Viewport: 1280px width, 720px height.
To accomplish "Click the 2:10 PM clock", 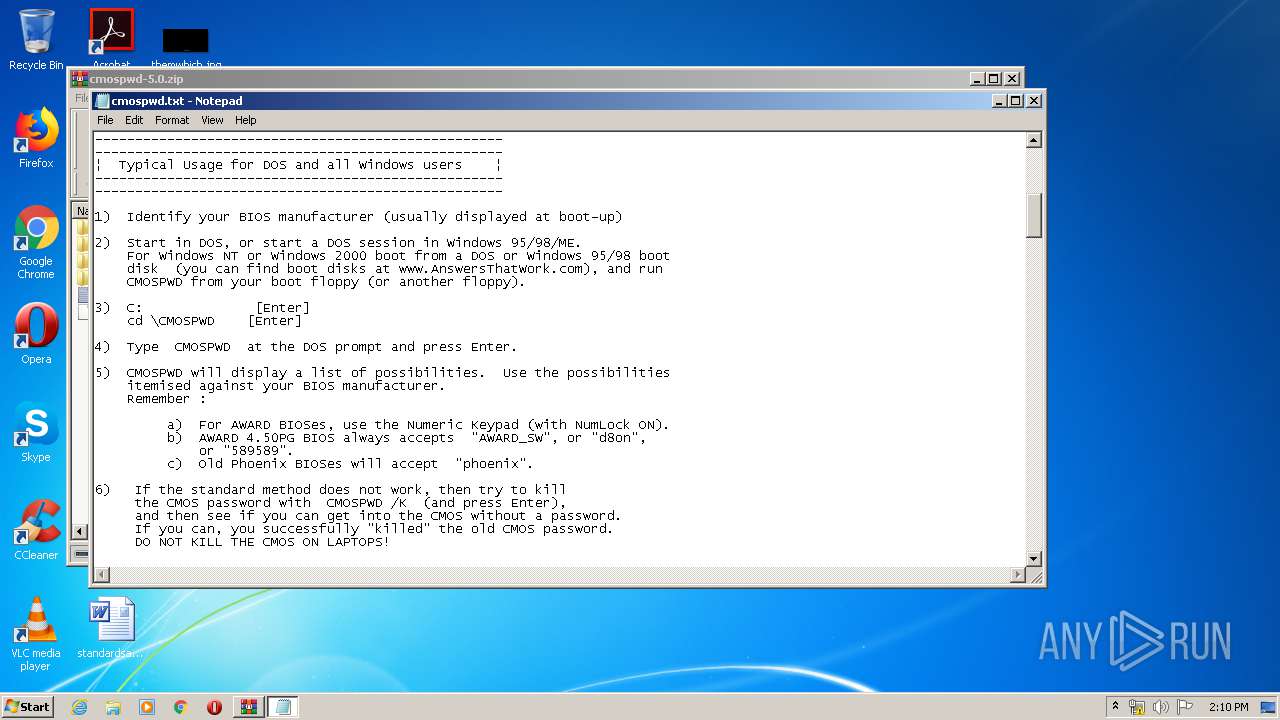I will [x=1228, y=707].
